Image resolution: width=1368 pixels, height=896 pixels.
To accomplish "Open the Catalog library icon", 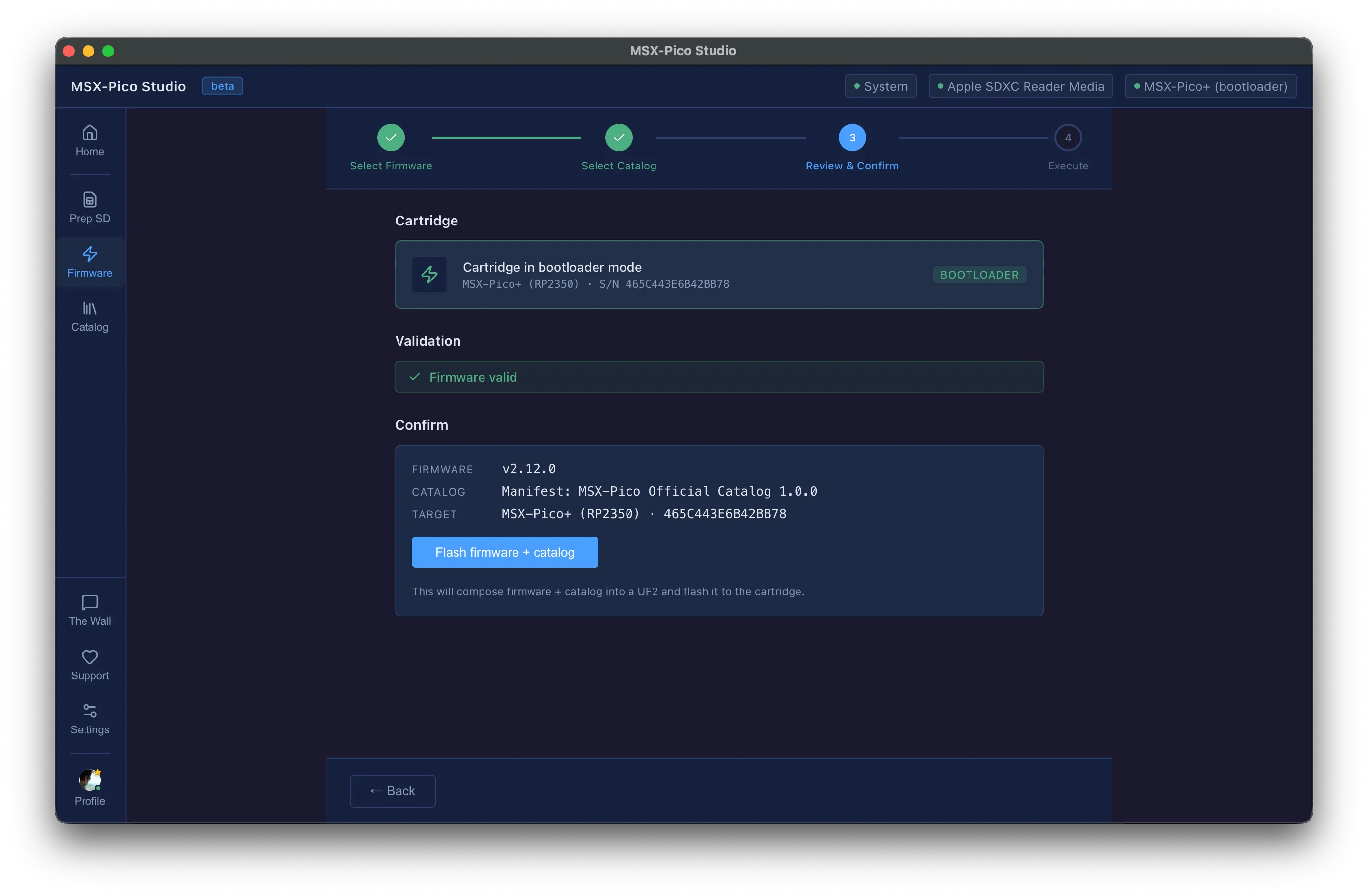I will pyautogui.click(x=89, y=308).
